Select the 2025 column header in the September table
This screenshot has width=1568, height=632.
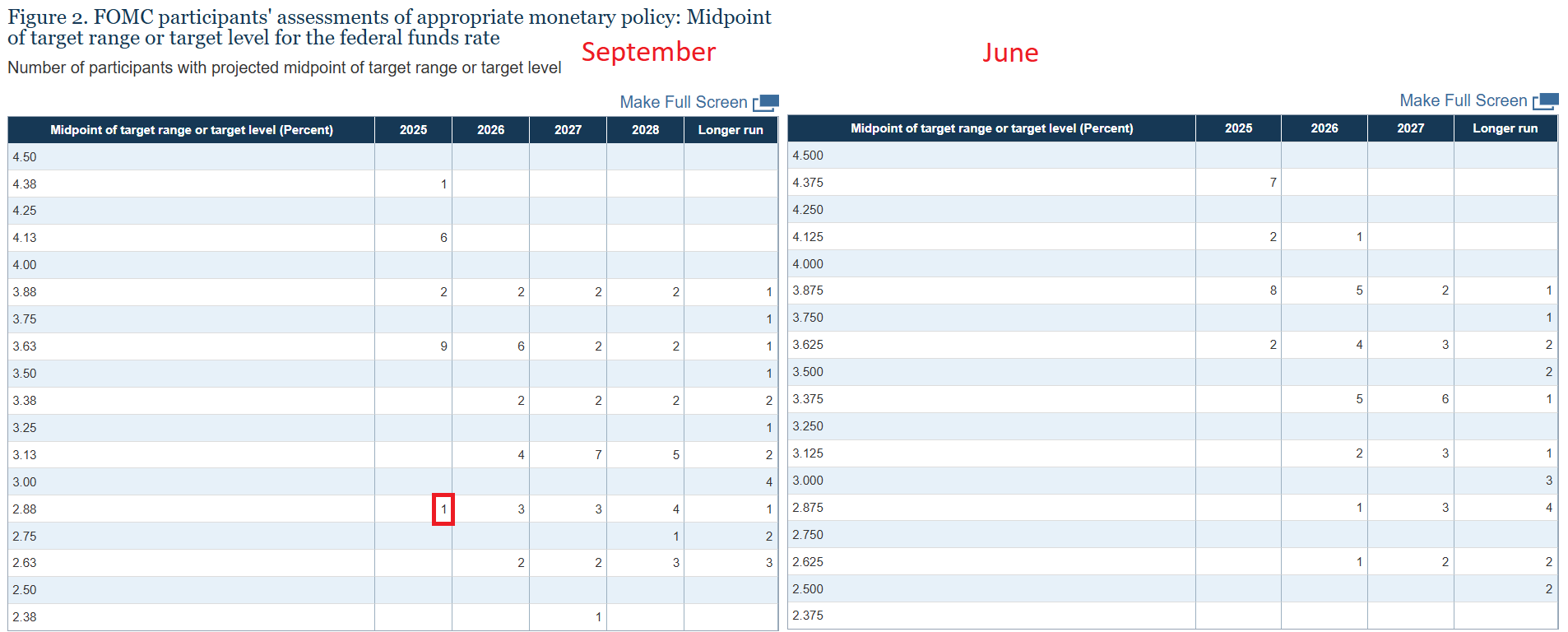pos(413,130)
